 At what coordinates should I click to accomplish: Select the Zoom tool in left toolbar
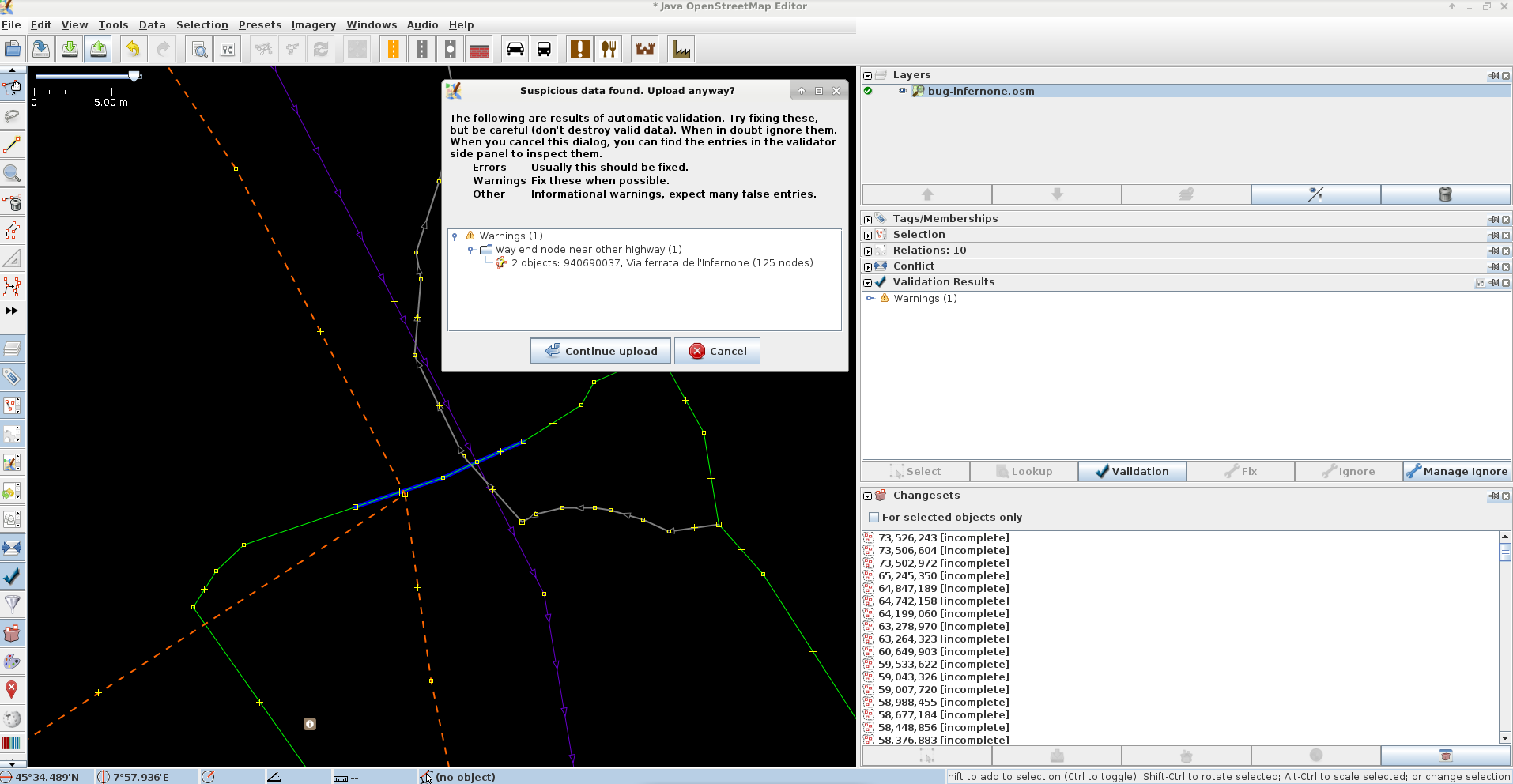pos(12,173)
